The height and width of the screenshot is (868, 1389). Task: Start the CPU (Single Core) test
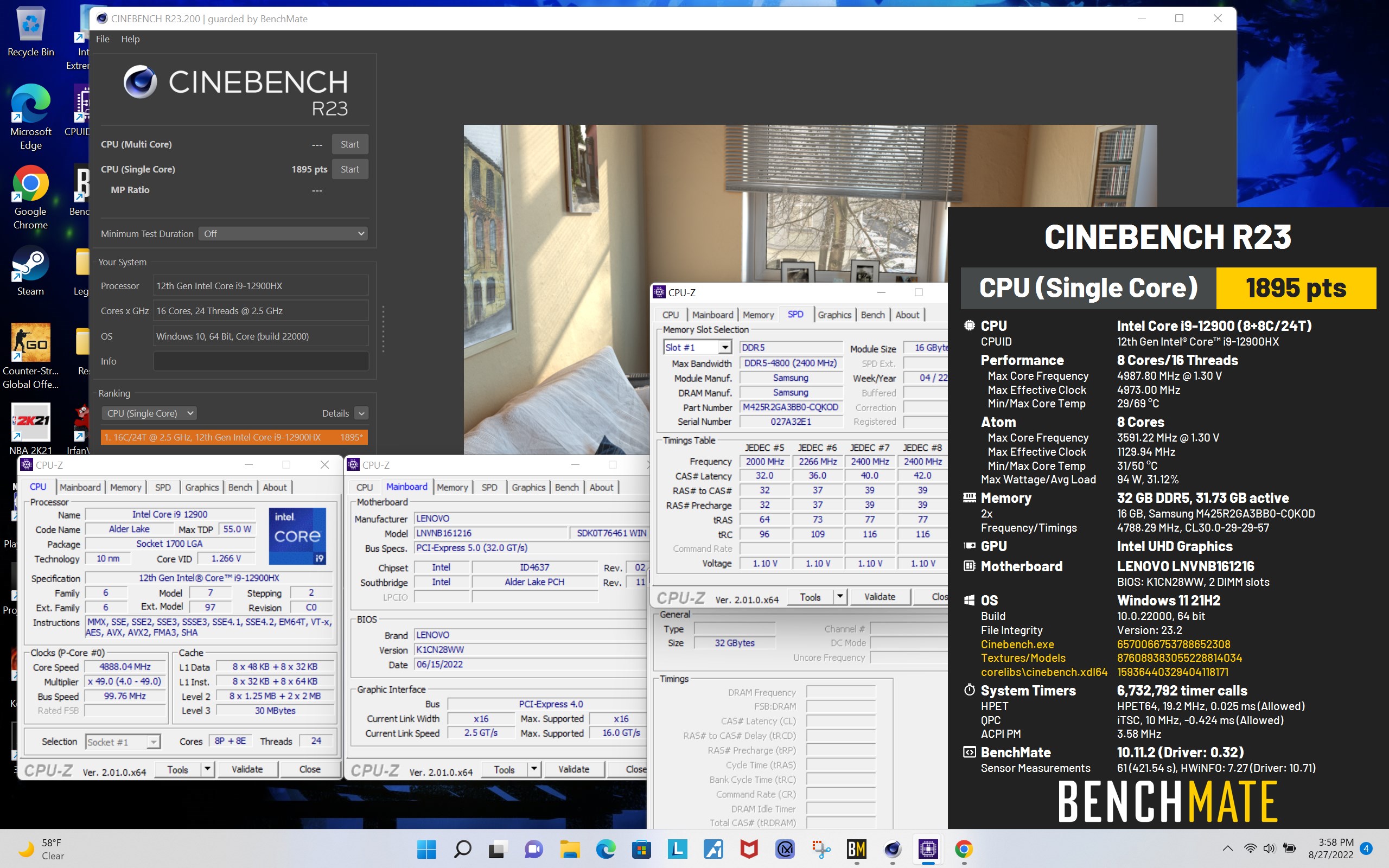click(x=349, y=169)
